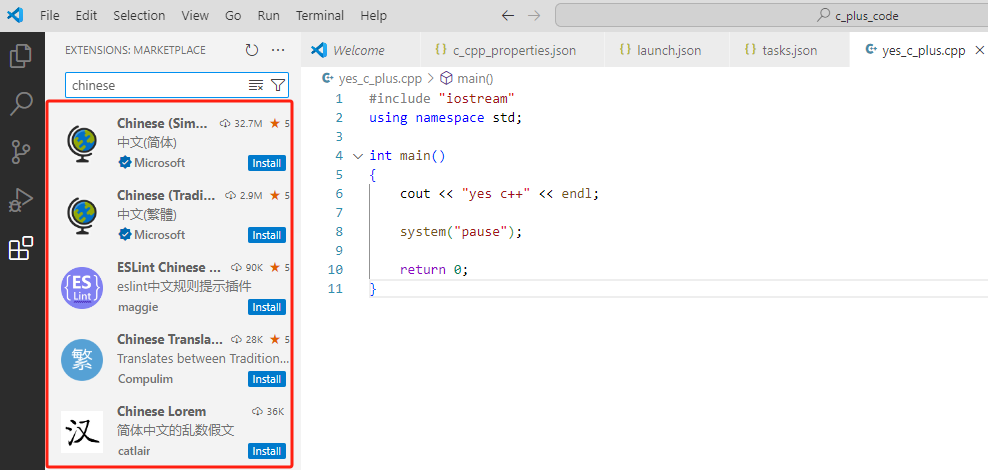Click the maggie publisher name

pos(138,307)
